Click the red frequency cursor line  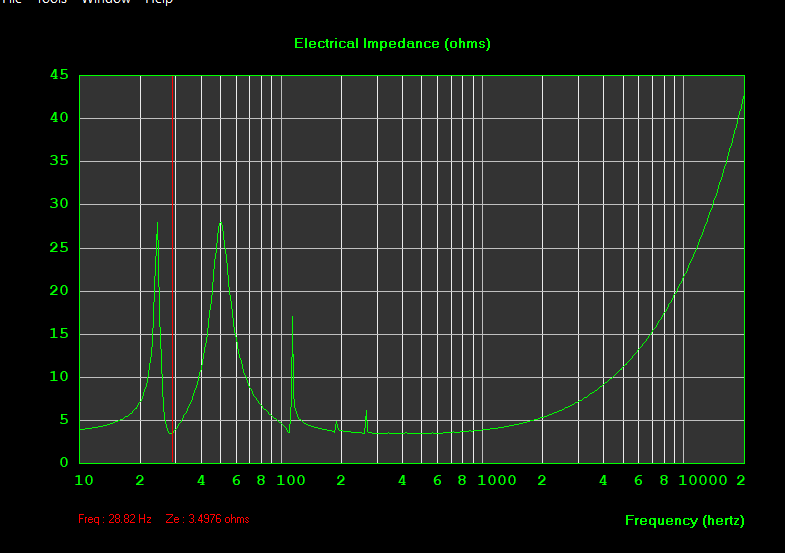(x=173, y=269)
